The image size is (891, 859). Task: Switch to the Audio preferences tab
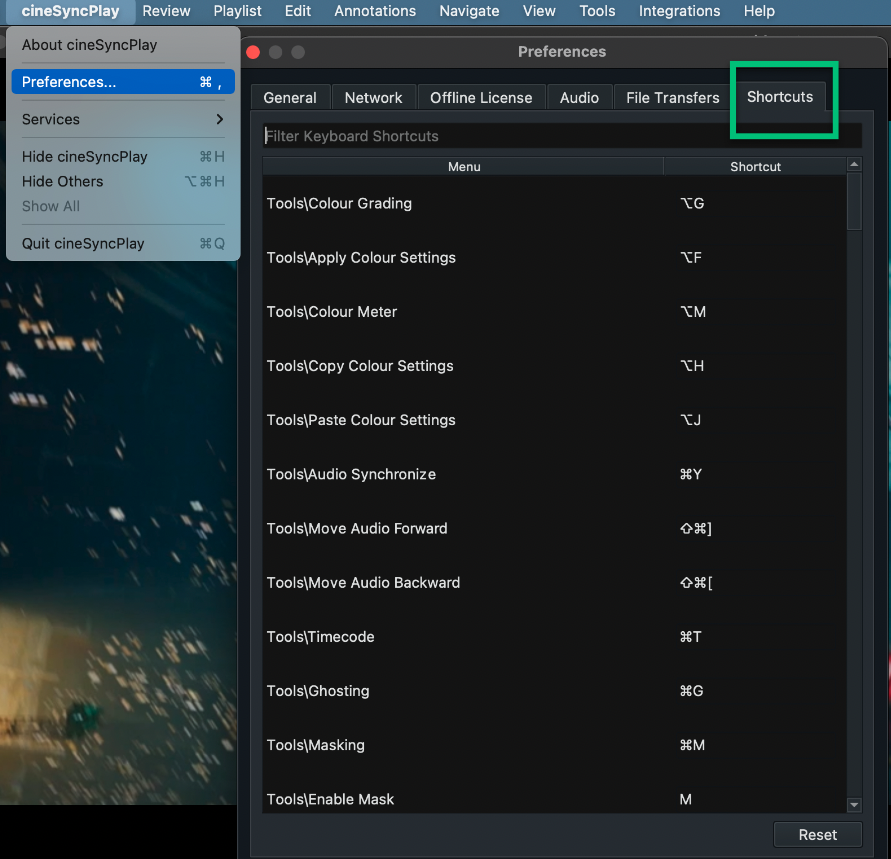[x=580, y=97]
